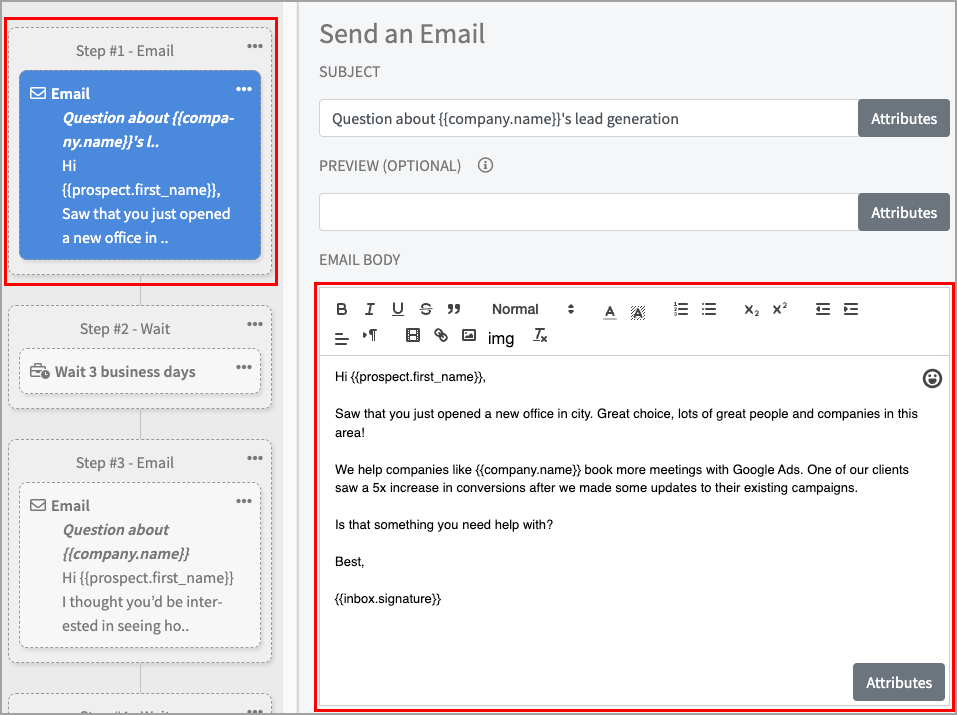The height and width of the screenshot is (715, 957).
Task: Clear text formatting with Tx icon
Action: coord(540,336)
